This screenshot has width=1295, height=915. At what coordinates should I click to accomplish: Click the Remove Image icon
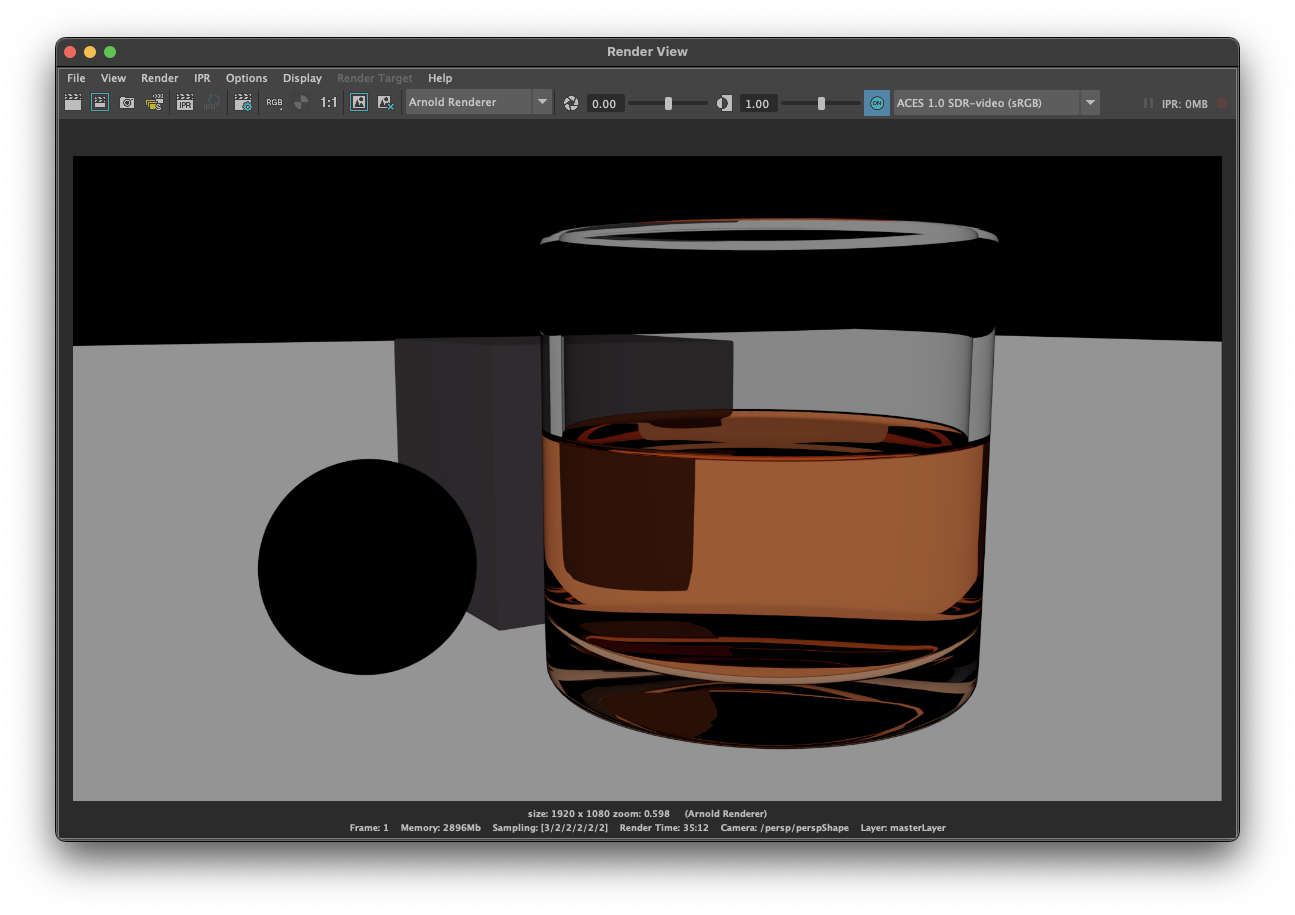click(385, 102)
